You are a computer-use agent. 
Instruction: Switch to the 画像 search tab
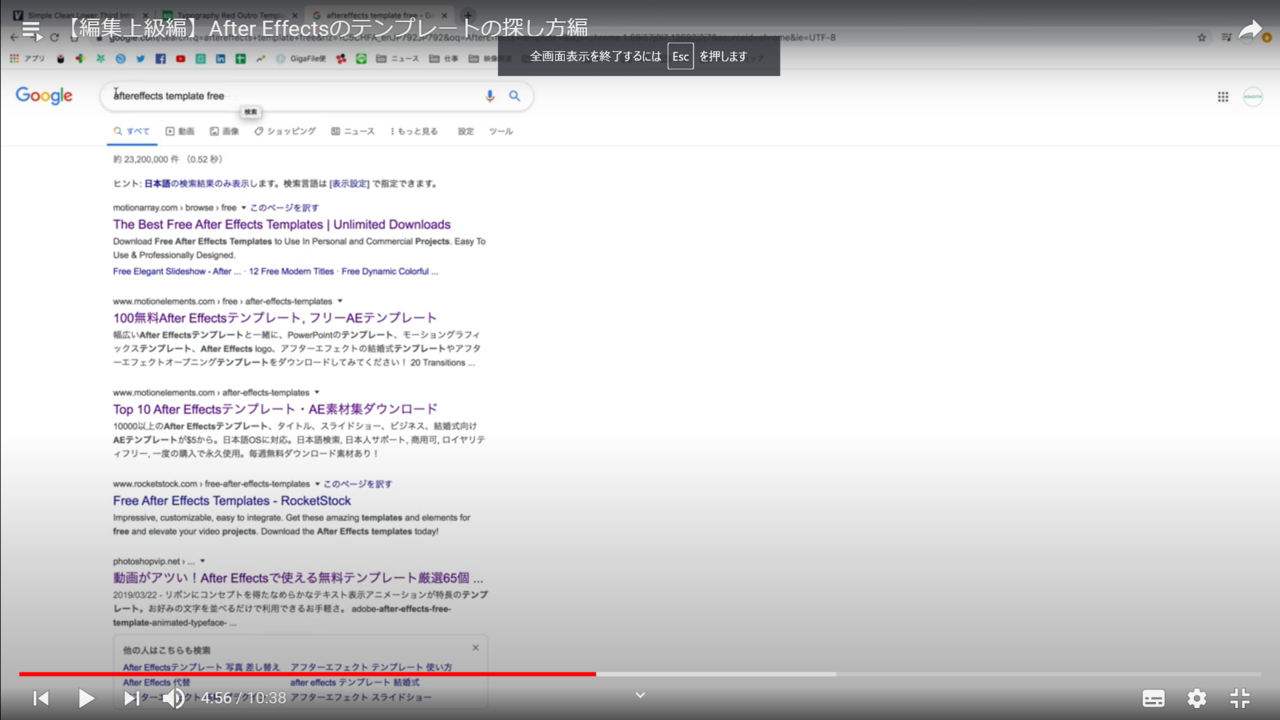pos(225,131)
